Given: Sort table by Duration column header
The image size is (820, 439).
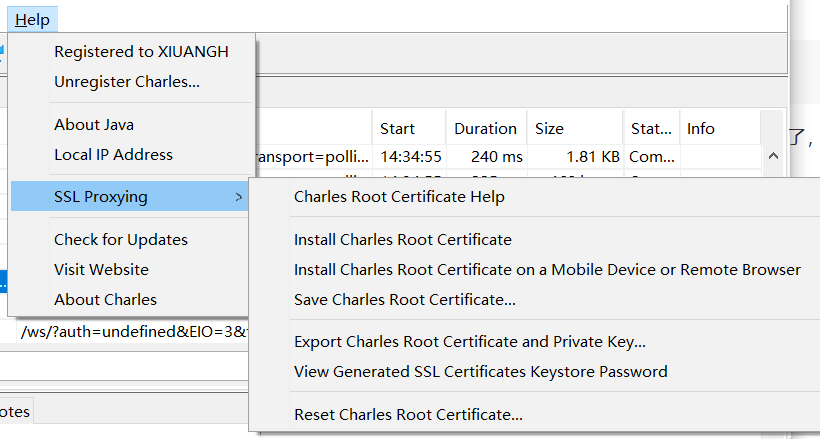Looking at the screenshot, I should click(x=485, y=129).
